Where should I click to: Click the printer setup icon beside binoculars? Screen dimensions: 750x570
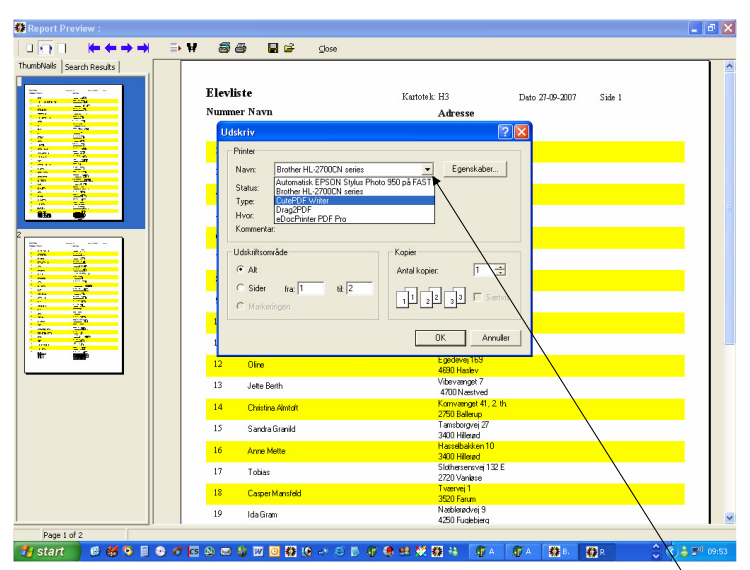click(x=224, y=48)
